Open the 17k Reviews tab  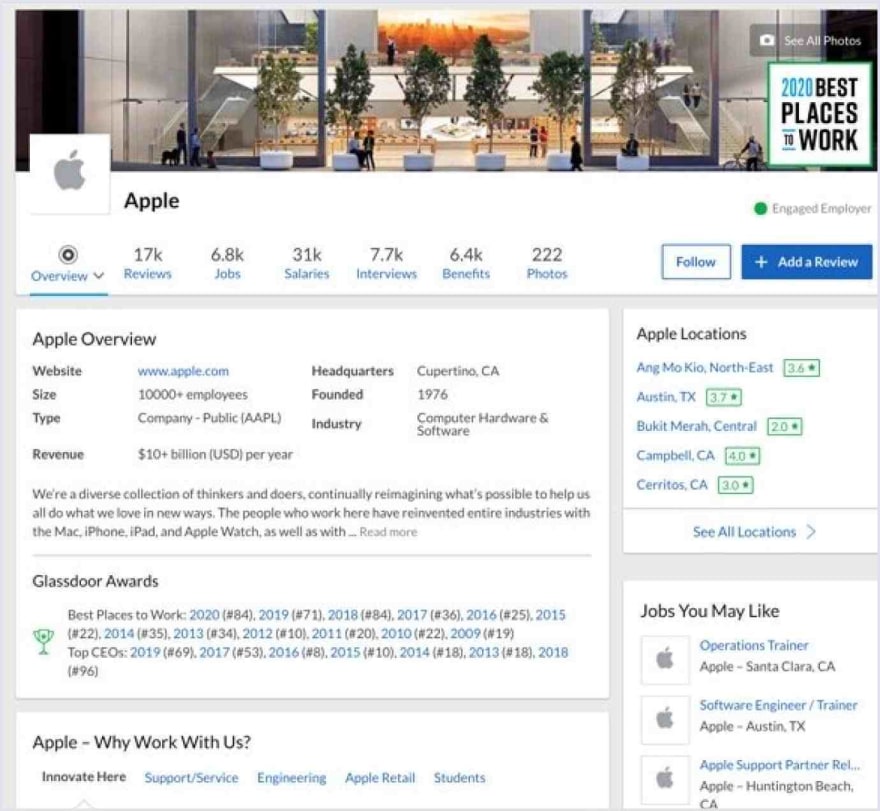tap(148, 263)
